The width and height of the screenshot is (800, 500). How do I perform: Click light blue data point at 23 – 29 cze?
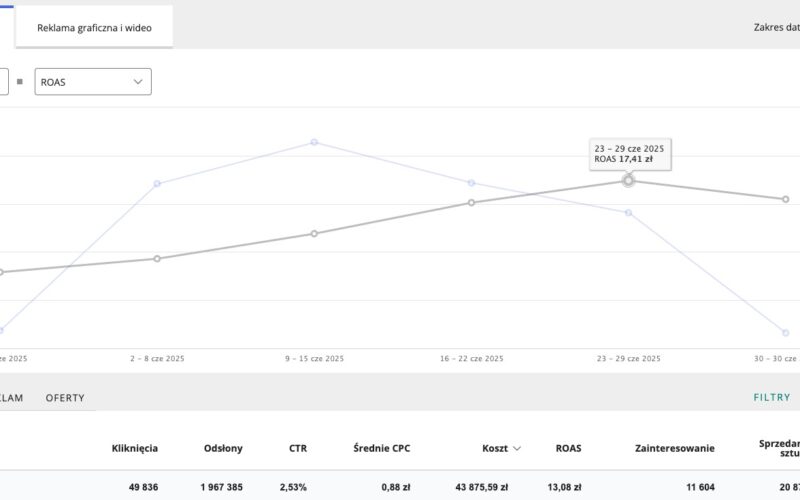click(629, 212)
